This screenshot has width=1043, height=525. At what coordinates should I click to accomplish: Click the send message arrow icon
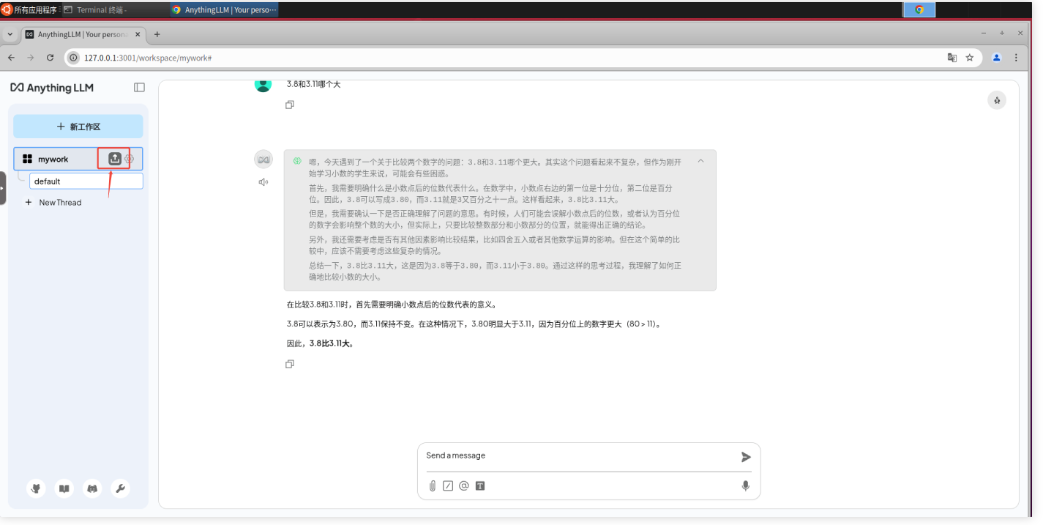(746, 456)
